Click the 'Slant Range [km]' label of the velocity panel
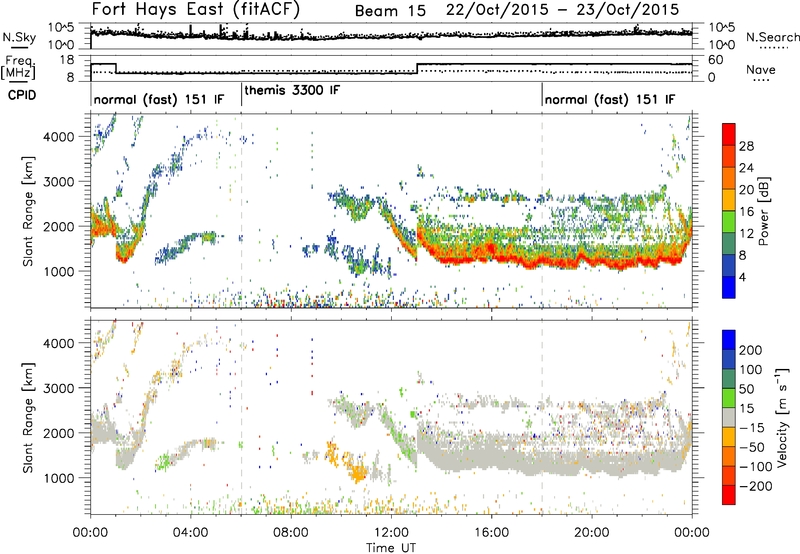Viewport: 800px width, 554px height. click(x=28, y=417)
